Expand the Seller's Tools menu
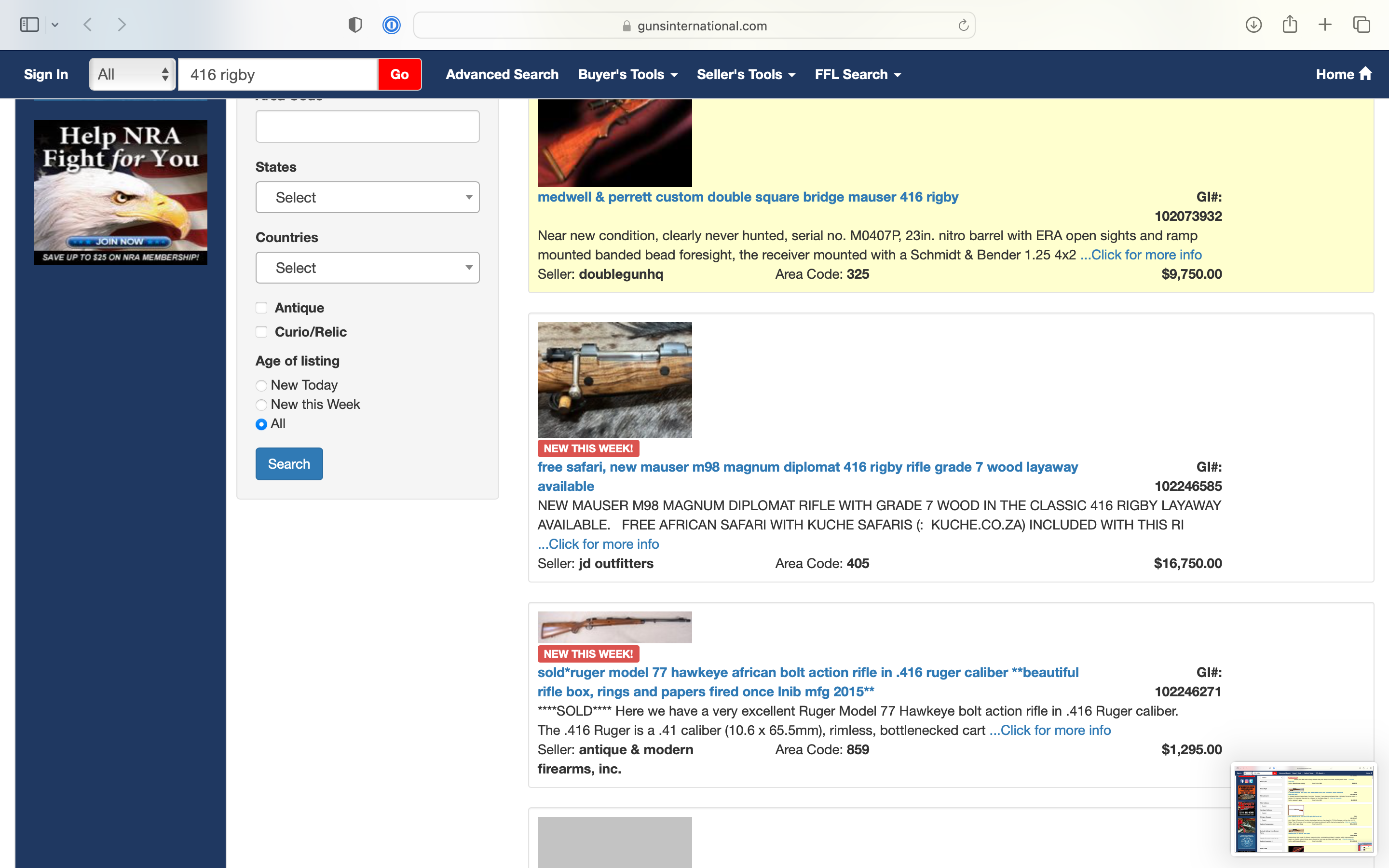Image resolution: width=1389 pixels, height=868 pixels. 746,74
